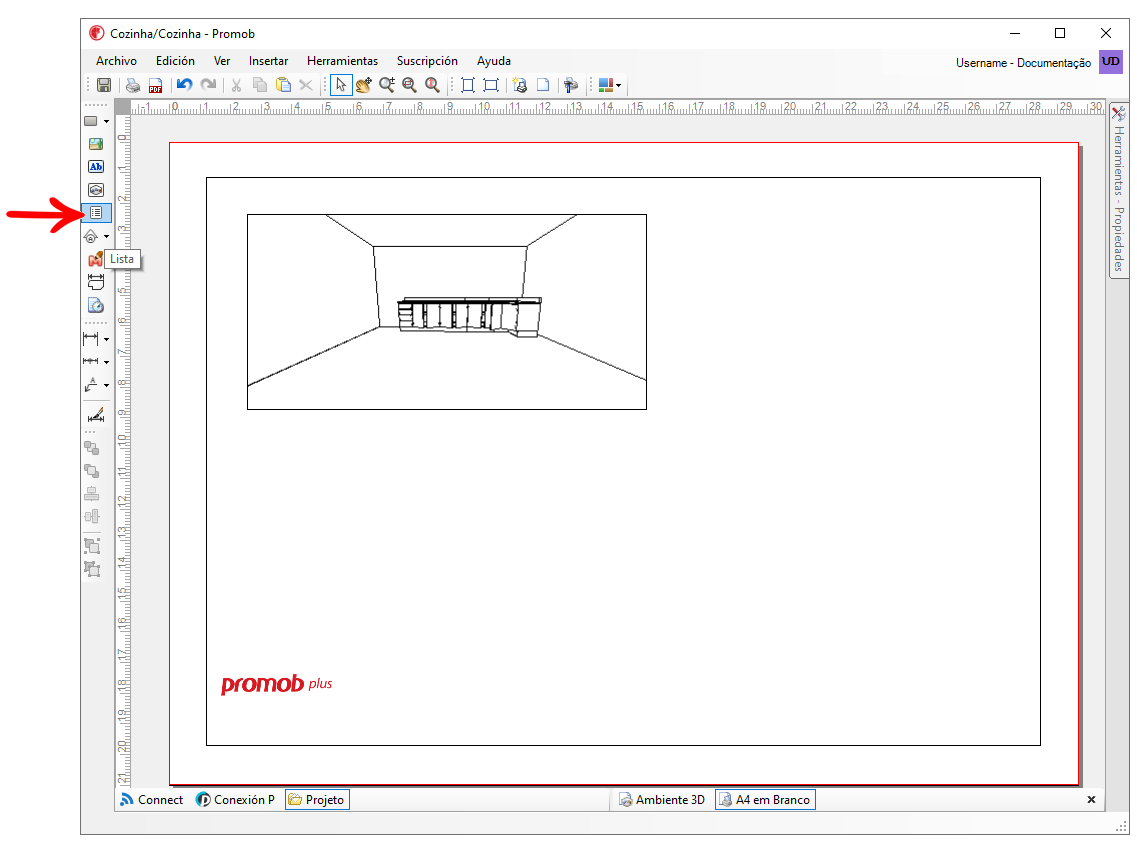Open the Insertar menu
The image size is (1137, 843).
[x=268, y=61]
